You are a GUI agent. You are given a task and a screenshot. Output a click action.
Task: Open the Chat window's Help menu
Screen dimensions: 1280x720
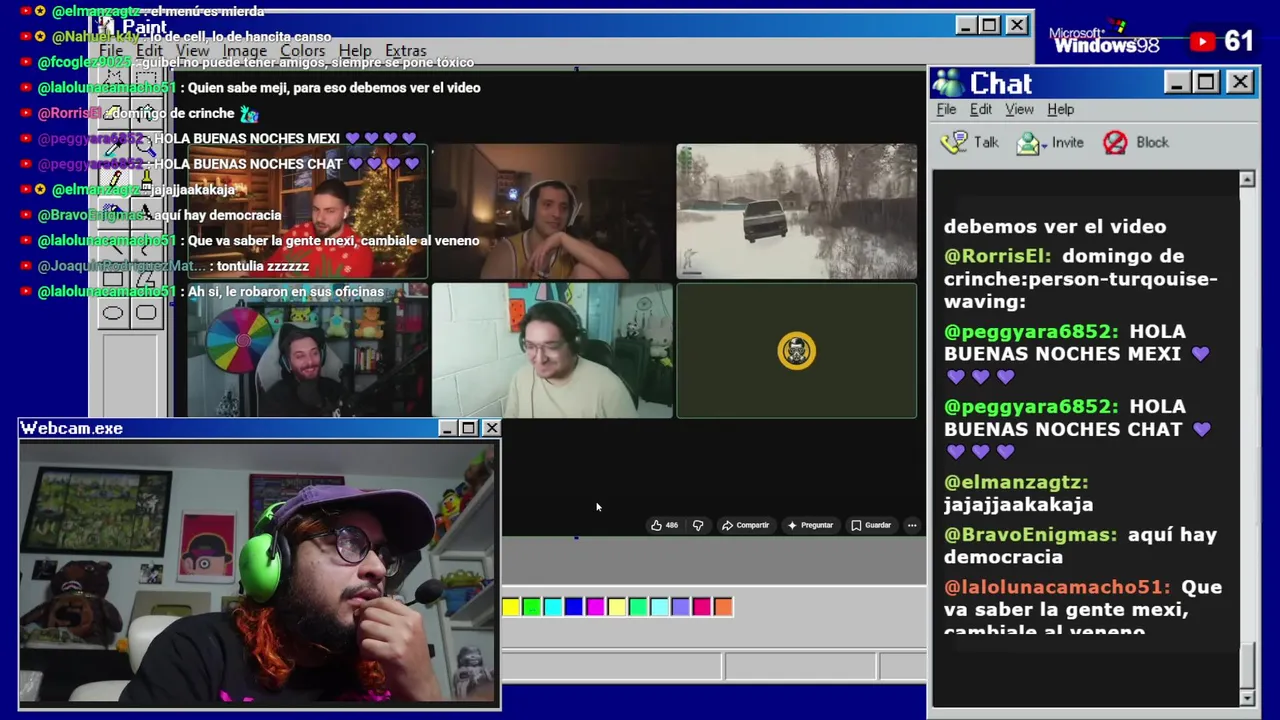[1061, 109]
